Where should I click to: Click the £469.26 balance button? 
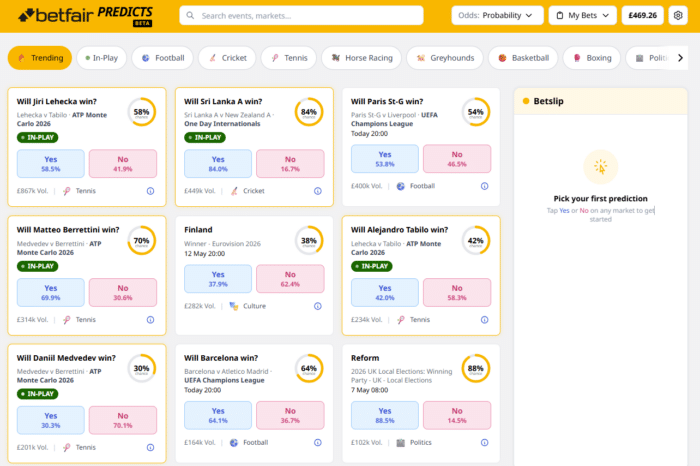(x=640, y=16)
